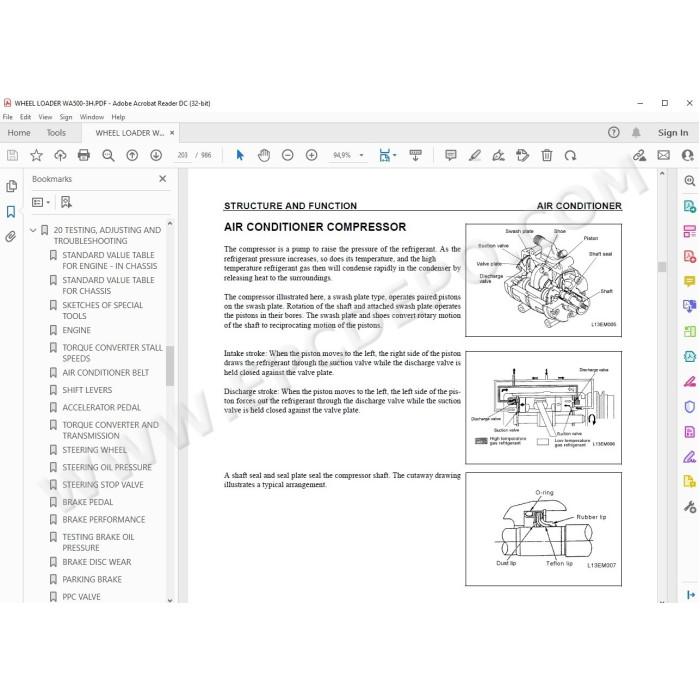This screenshot has height=700, width=700.
Task: Open the Export PDF tool in right pane
Action: pyautogui.click(x=690, y=206)
